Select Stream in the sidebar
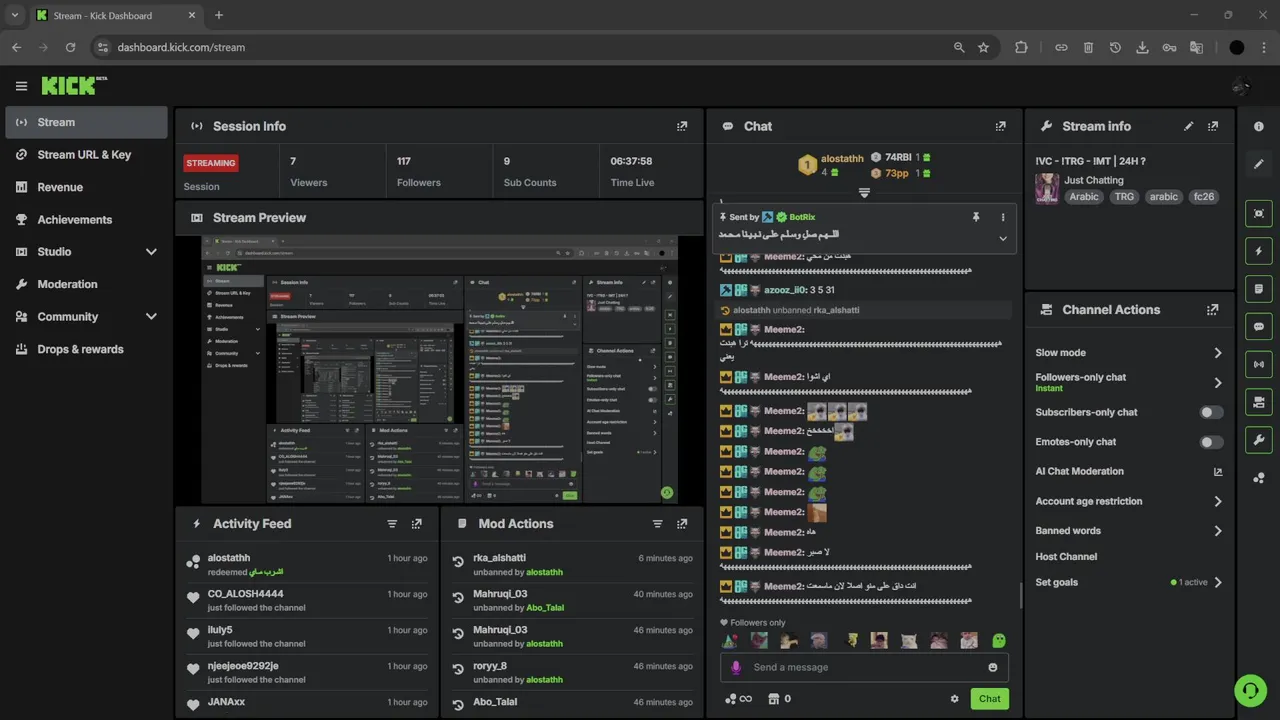 pyautogui.click(x=86, y=122)
